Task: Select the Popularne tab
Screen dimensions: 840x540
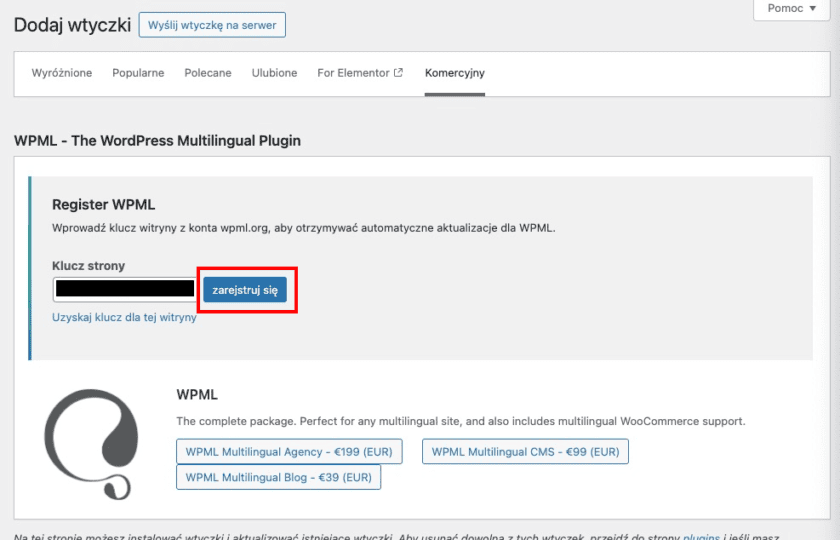Action: coord(138,73)
